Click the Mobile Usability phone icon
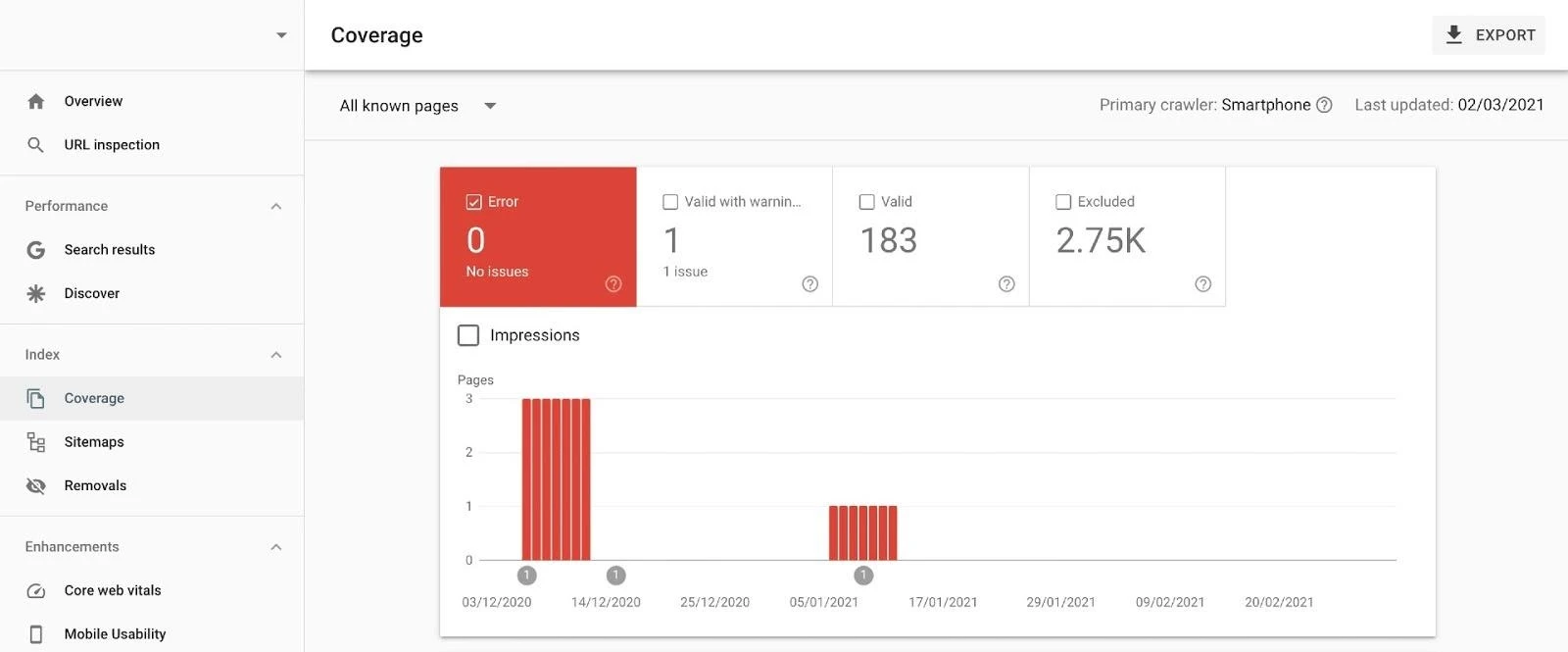The image size is (1568, 652). 36,634
